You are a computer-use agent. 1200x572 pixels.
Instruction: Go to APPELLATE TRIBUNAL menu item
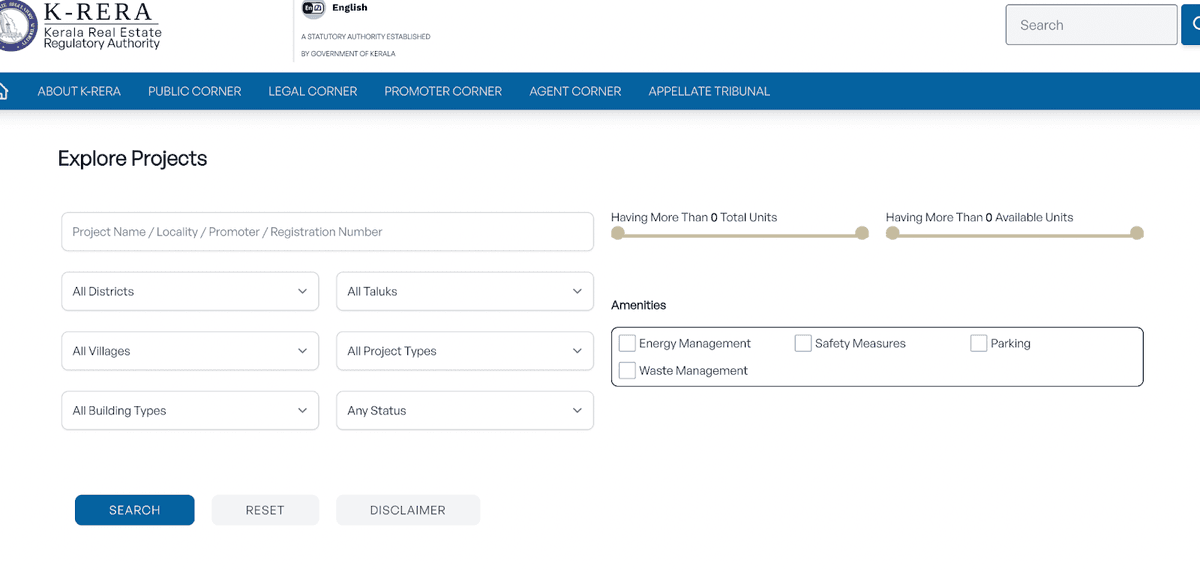(709, 91)
